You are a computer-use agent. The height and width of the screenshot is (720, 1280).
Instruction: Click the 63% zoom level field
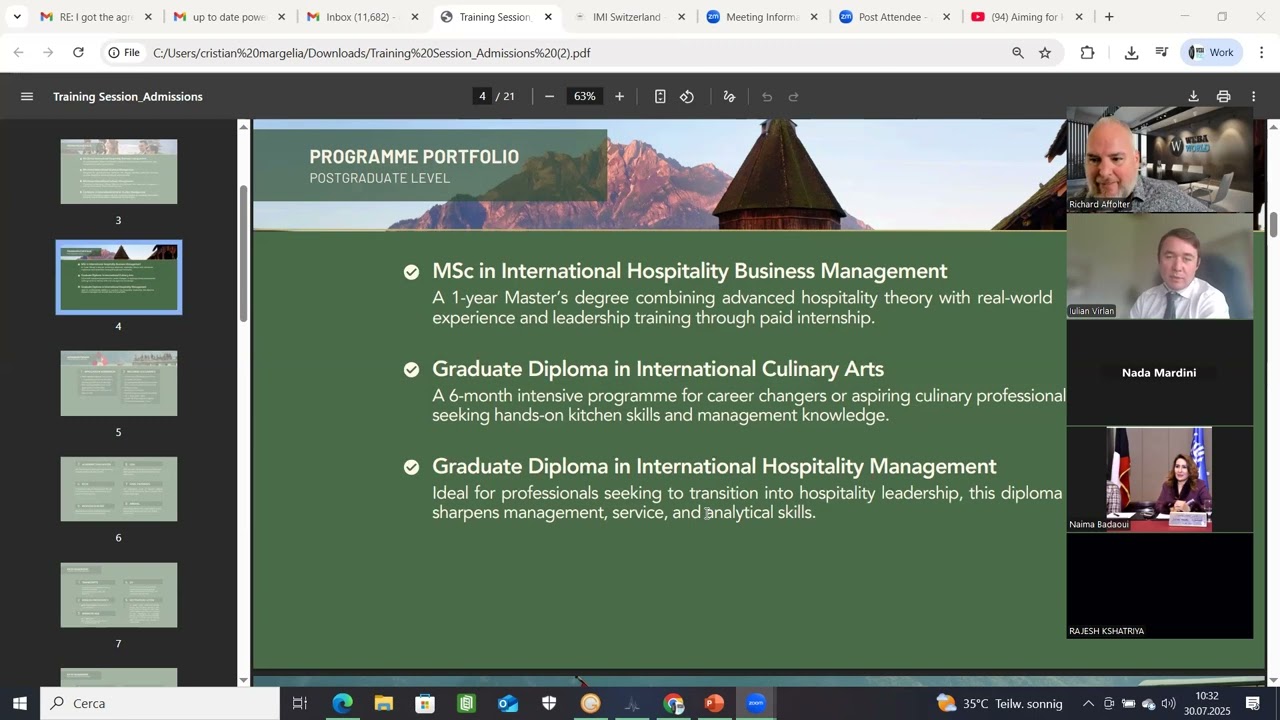coord(584,97)
